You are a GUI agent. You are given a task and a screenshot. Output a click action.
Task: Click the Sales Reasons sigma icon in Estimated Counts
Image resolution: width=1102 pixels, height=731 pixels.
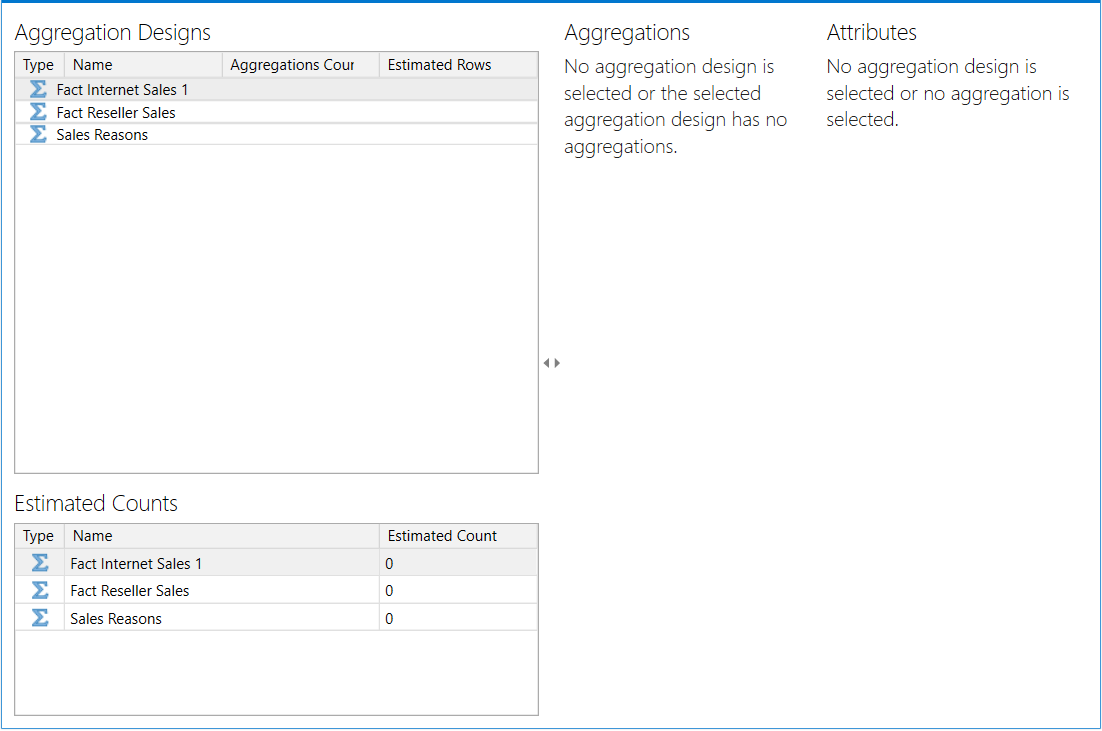click(x=38, y=618)
